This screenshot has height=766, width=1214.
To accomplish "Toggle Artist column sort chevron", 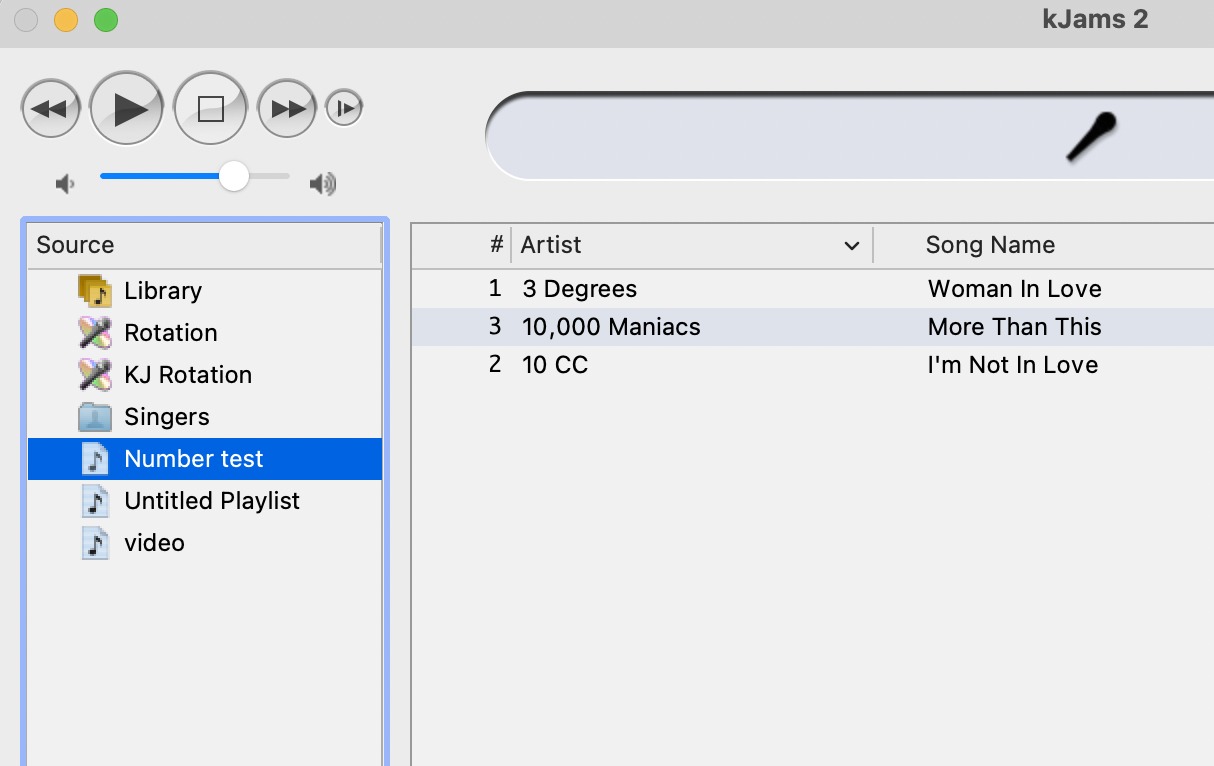I will (851, 246).
